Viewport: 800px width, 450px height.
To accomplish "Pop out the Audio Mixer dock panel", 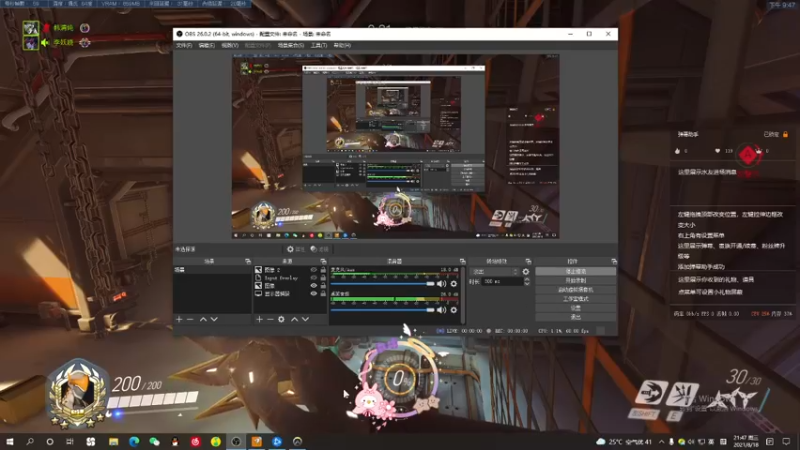I will pyautogui.click(x=462, y=261).
